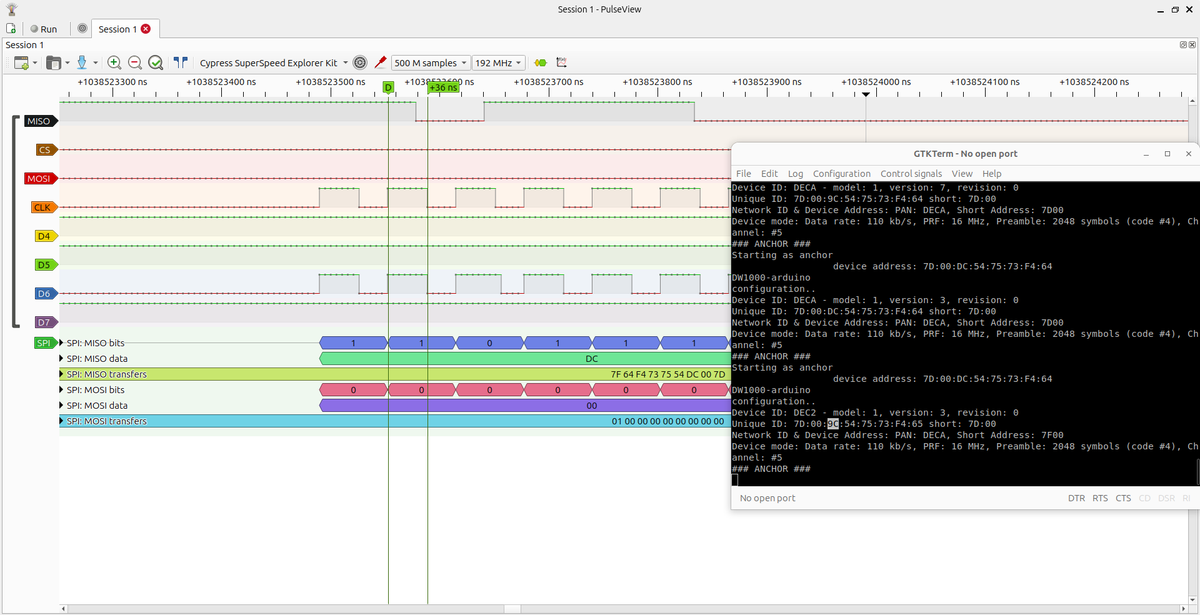The height and width of the screenshot is (615, 1200).
Task: Toggle the DTR signal in GTKTerm
Action: (x=1076, y=498)
